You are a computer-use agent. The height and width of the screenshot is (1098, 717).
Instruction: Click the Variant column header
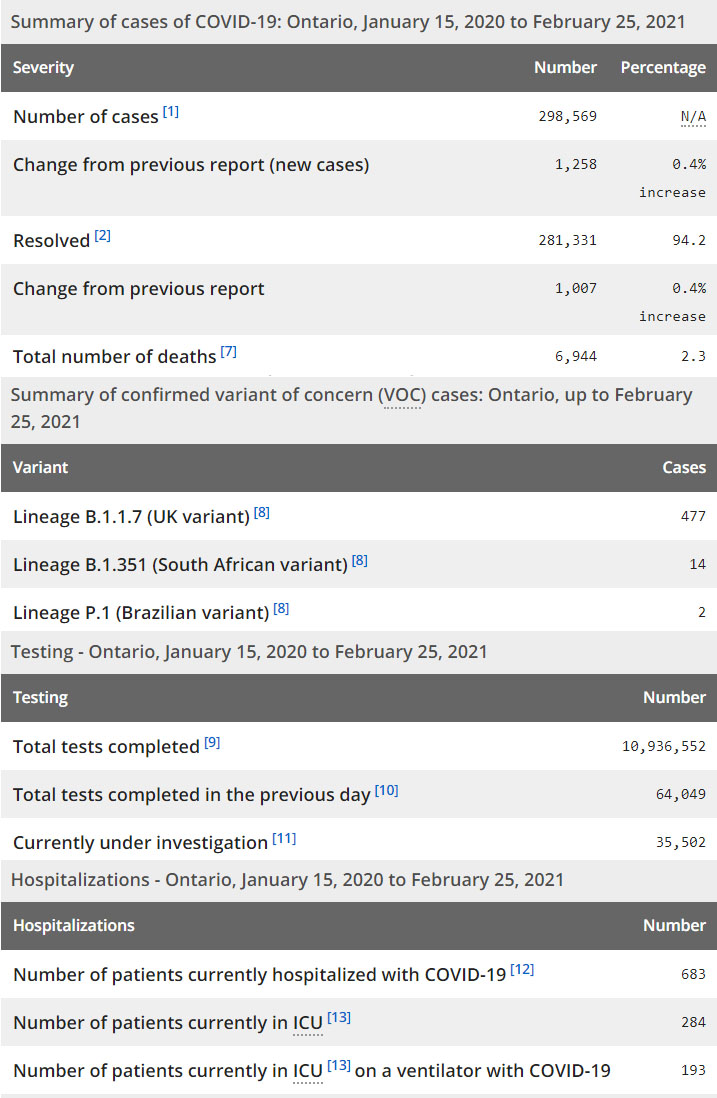[41, 467]
